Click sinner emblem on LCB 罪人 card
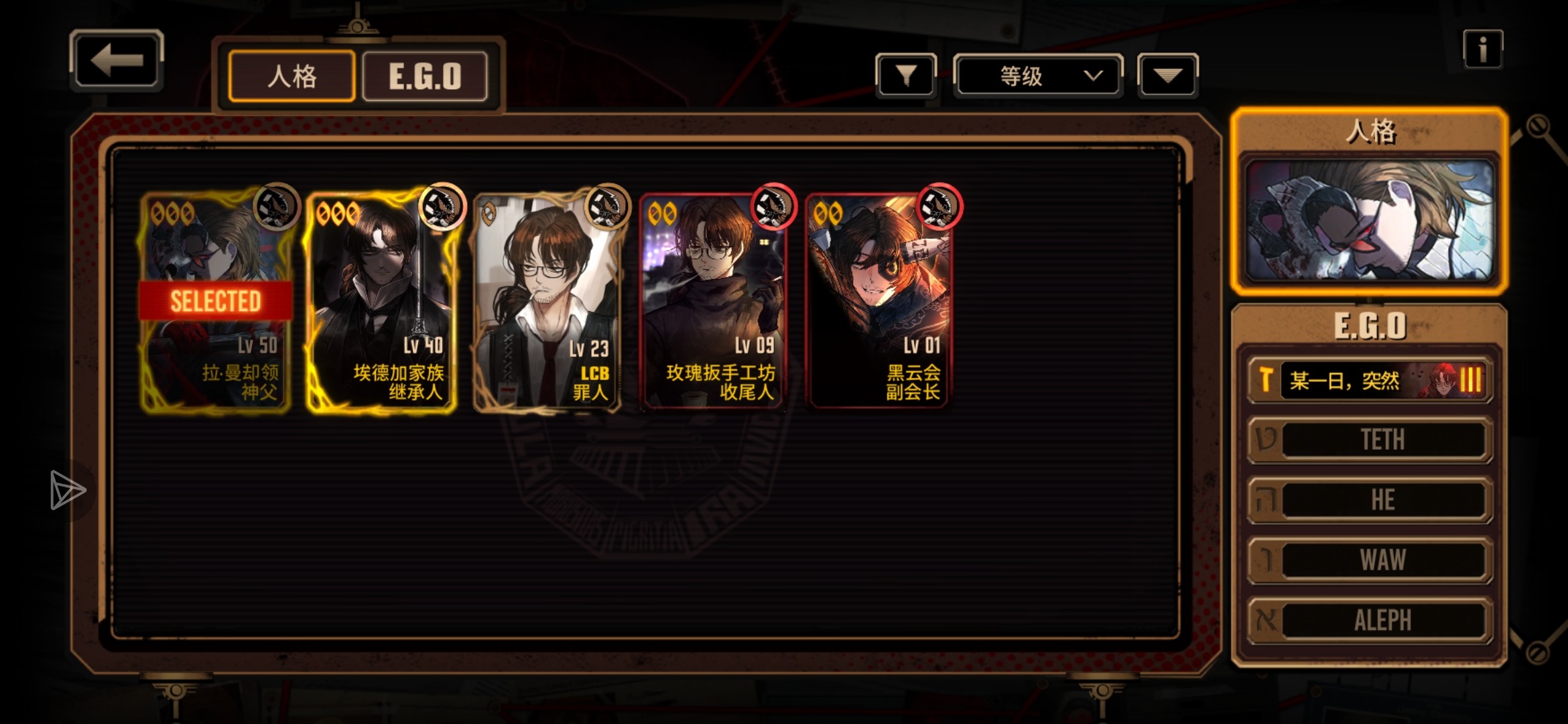The image size is (1568, 724). (607, 206)
